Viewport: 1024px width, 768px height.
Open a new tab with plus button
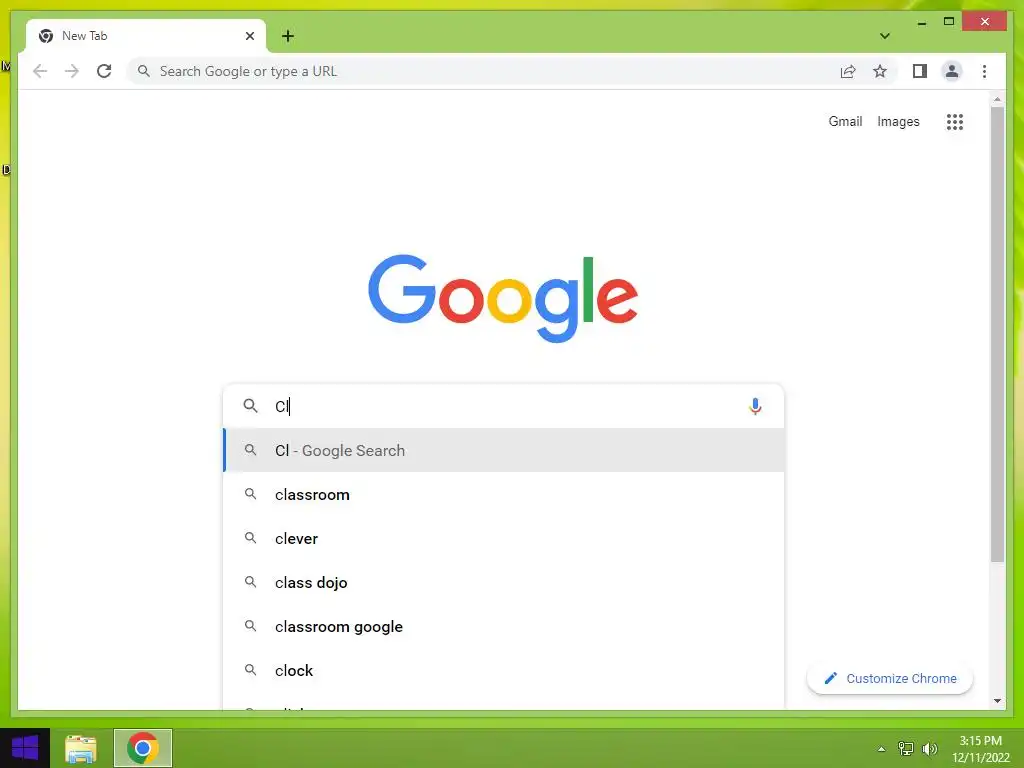[x=288, y=36]
